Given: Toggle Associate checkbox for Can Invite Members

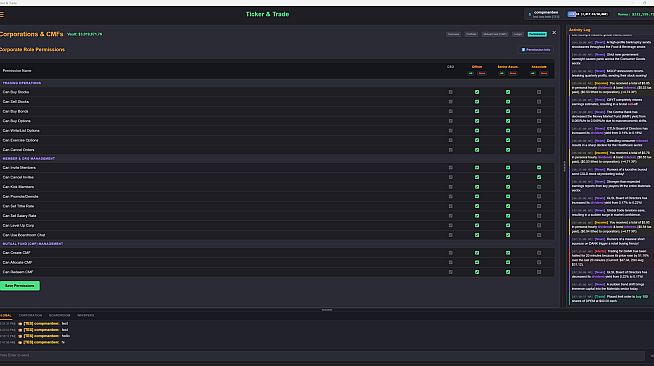Looking at the screenshot, I should coord(539,168).
